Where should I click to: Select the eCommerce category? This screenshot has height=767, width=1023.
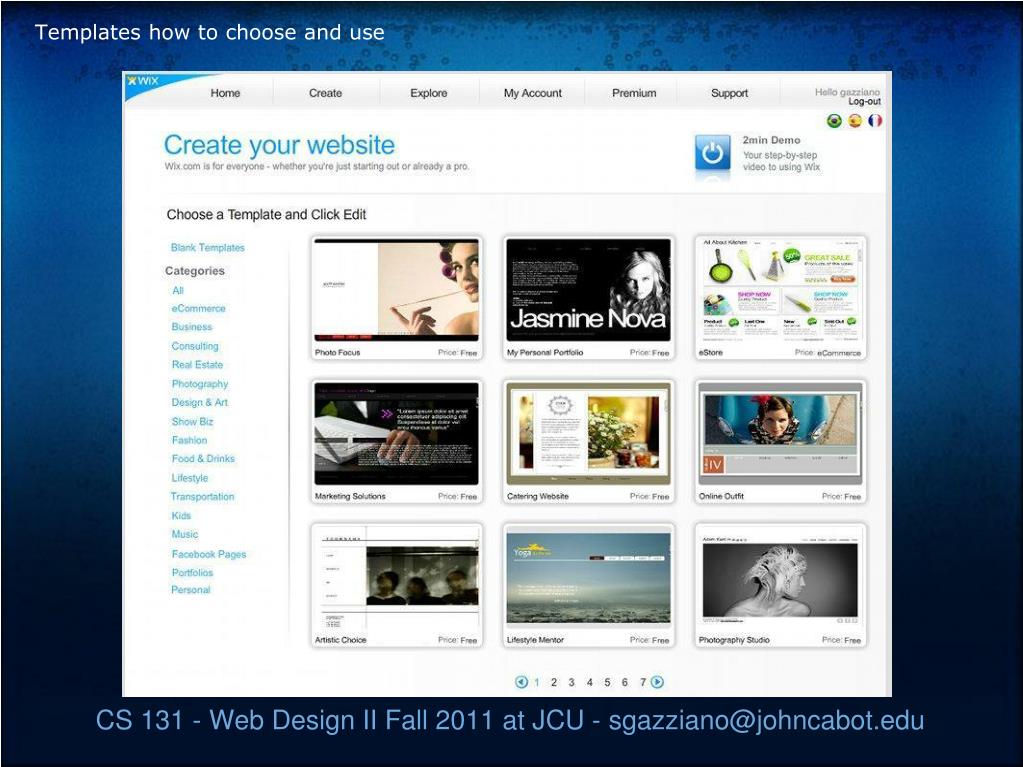pos(198,308)
